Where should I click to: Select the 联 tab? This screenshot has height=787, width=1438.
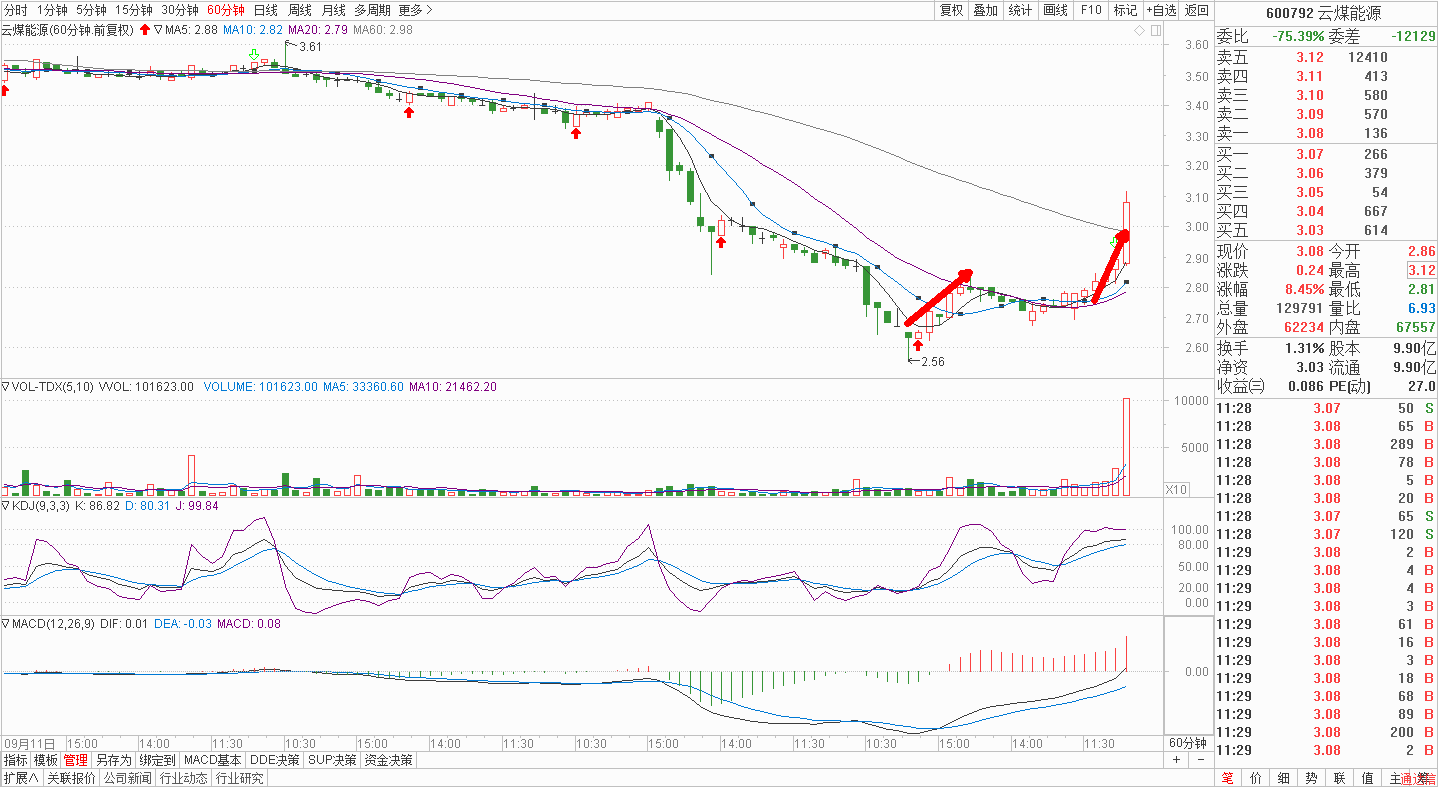click(x=1340, y=778)
